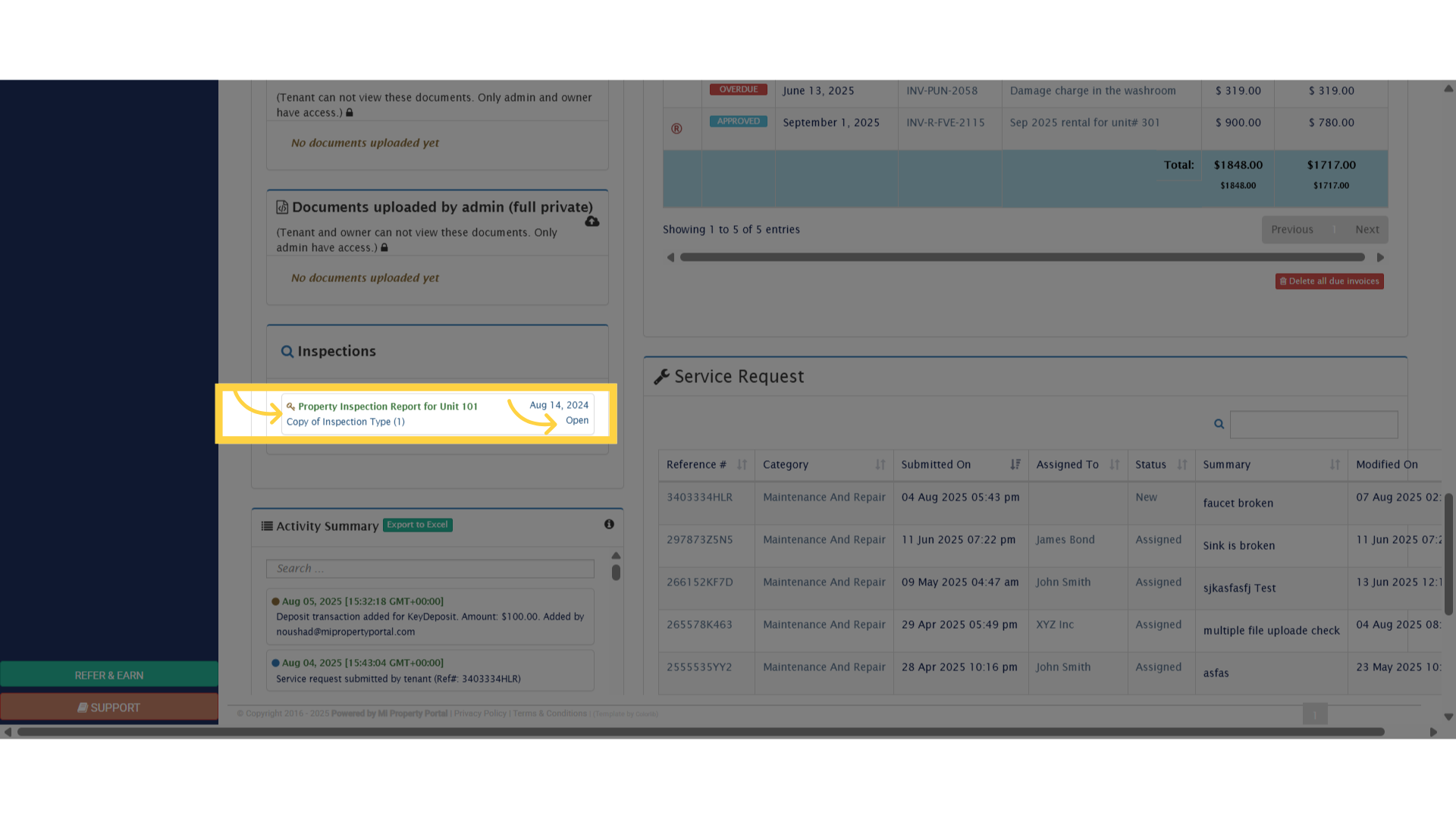Click the Service Request search input
The image size is (1456, 819).
[x=1313, y=425]
